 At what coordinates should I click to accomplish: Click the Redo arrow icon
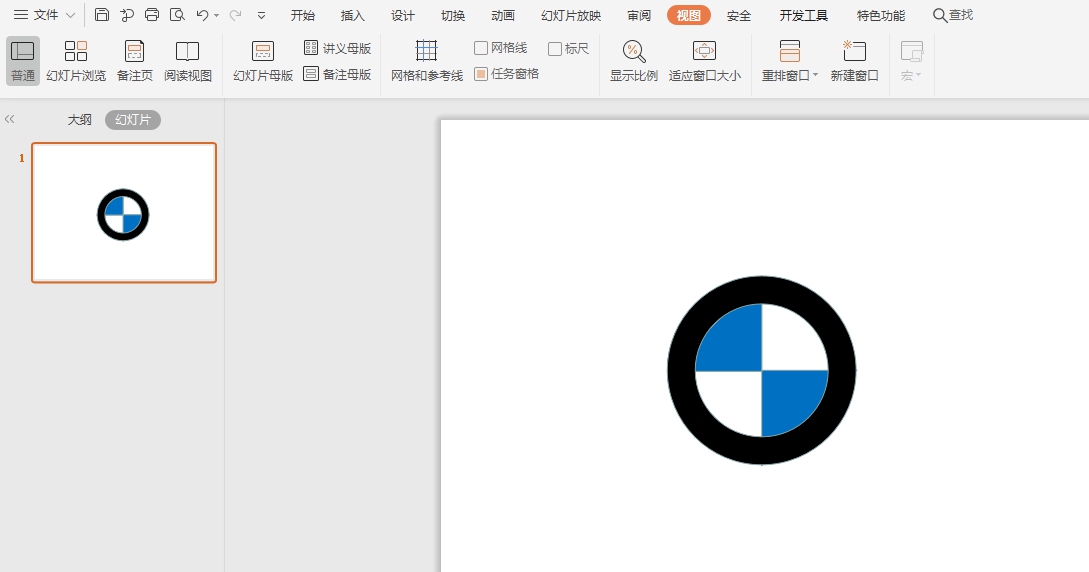pyautogui.click(x=235, y=15)
